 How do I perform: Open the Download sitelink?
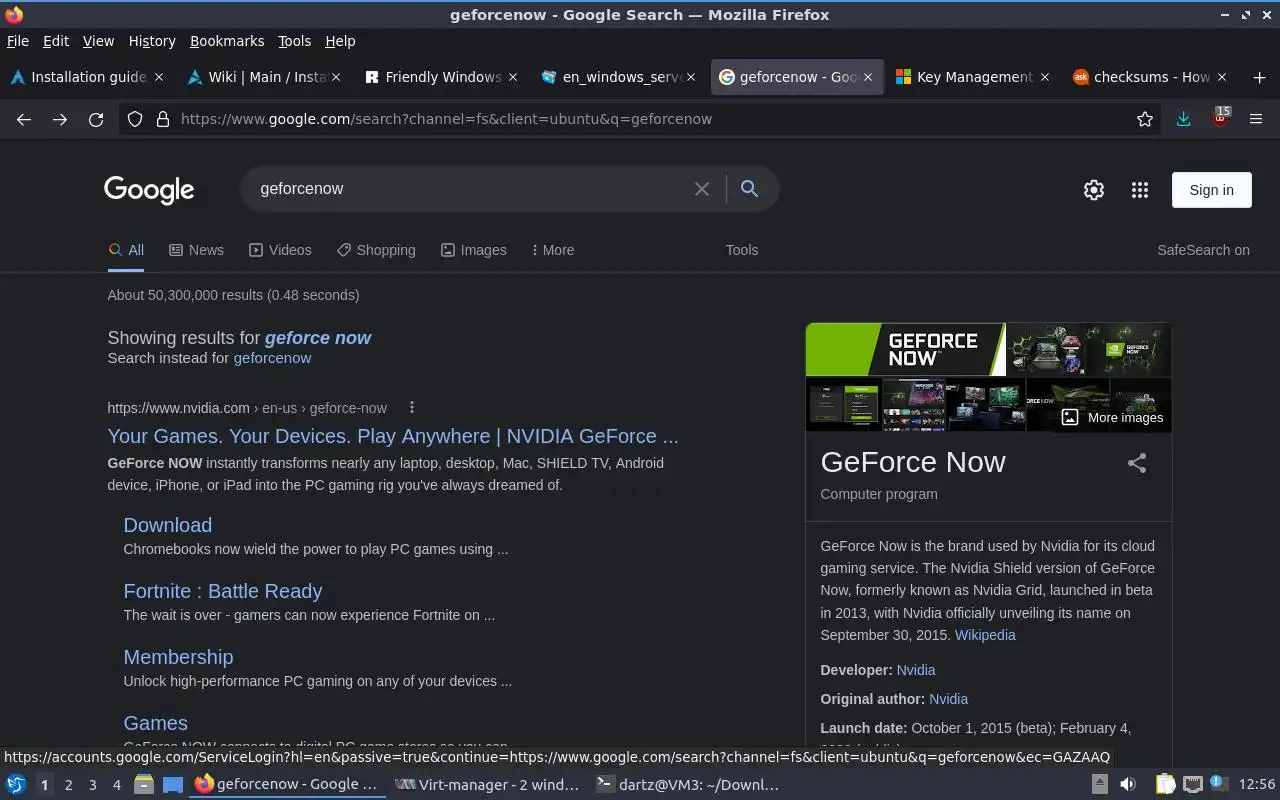(167, 525)
